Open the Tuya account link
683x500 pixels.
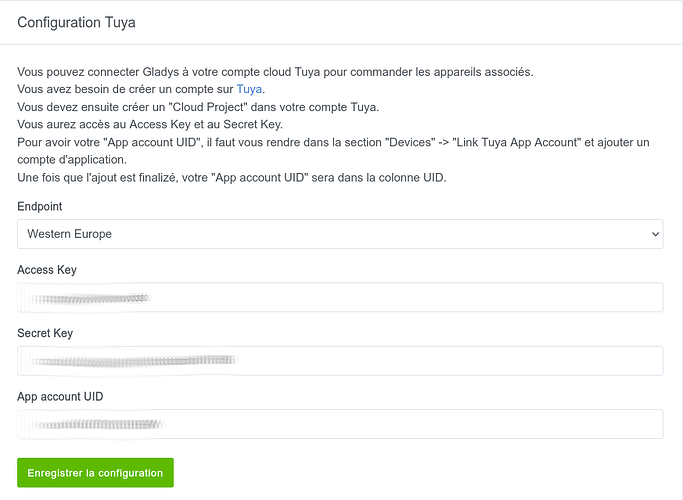[x=249, y=89]
